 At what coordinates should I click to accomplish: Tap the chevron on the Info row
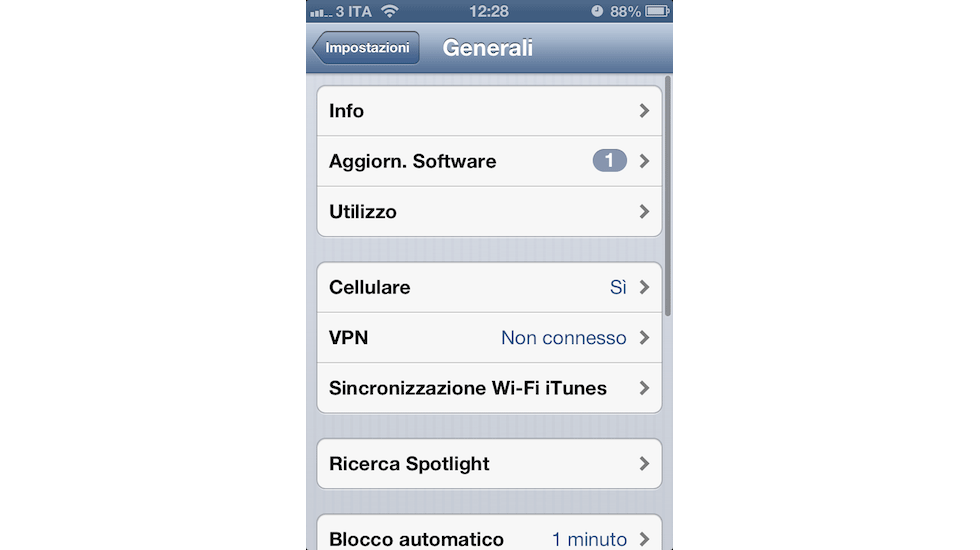(644, 111)
